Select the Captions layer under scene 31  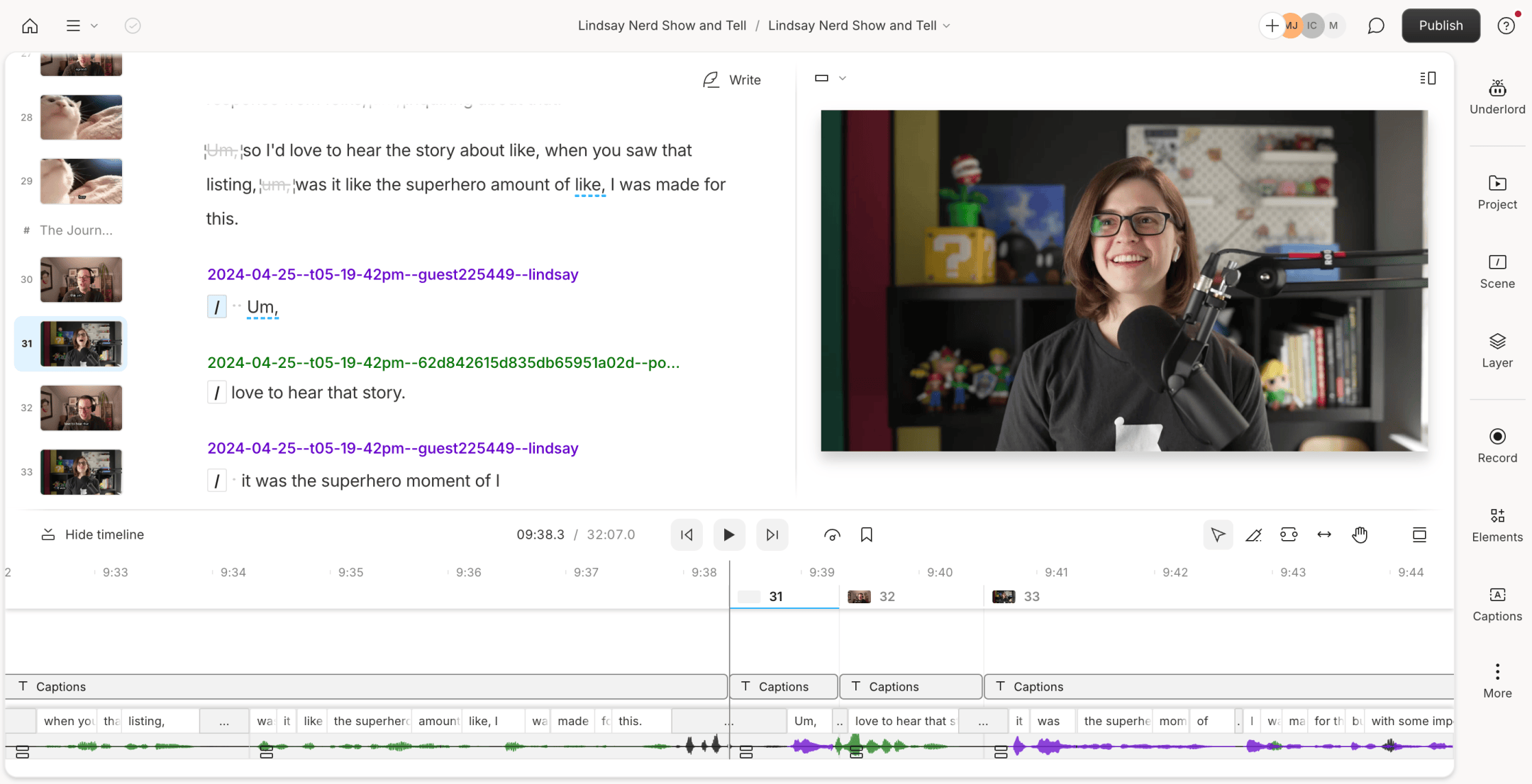point(783,686)
